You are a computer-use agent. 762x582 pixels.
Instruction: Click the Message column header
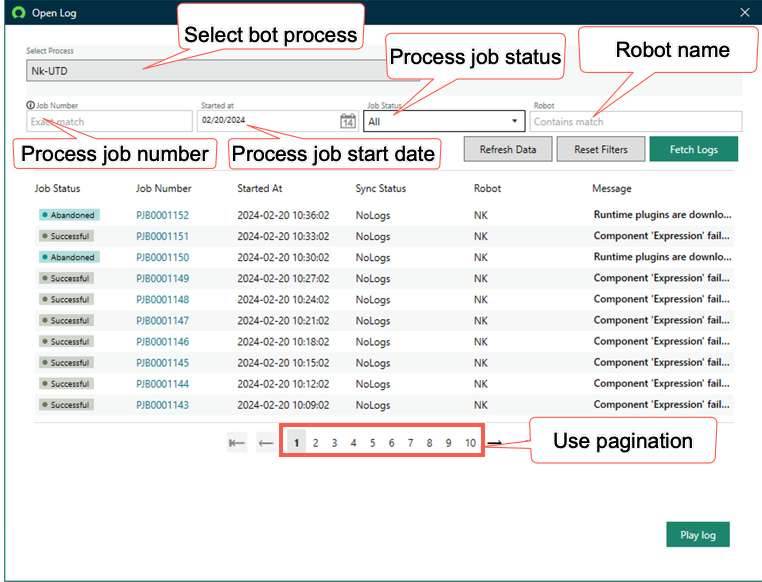click(612, 188)
